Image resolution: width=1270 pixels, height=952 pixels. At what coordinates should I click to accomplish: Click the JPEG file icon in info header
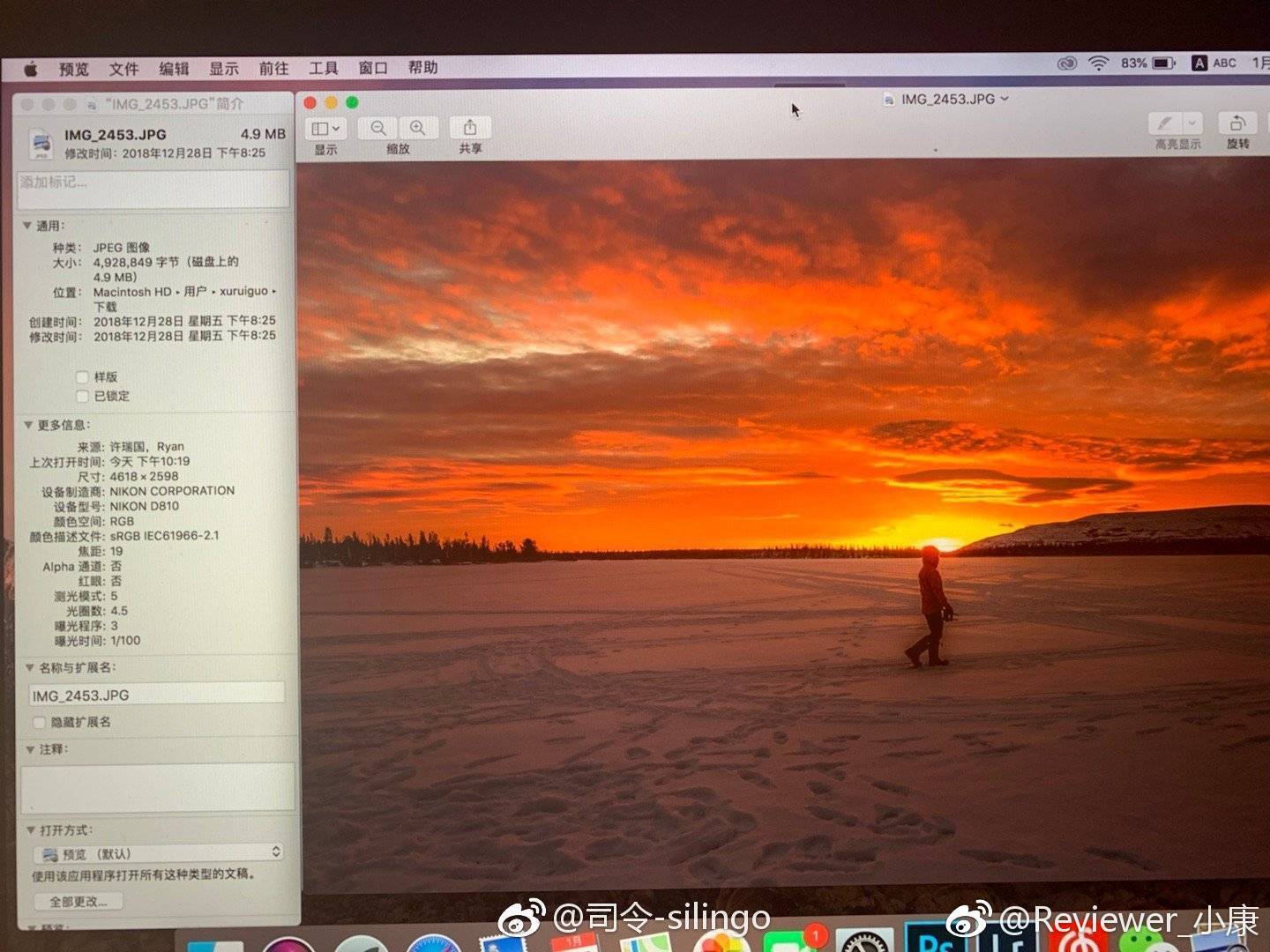pyautogui.click(x=41, y=144)
